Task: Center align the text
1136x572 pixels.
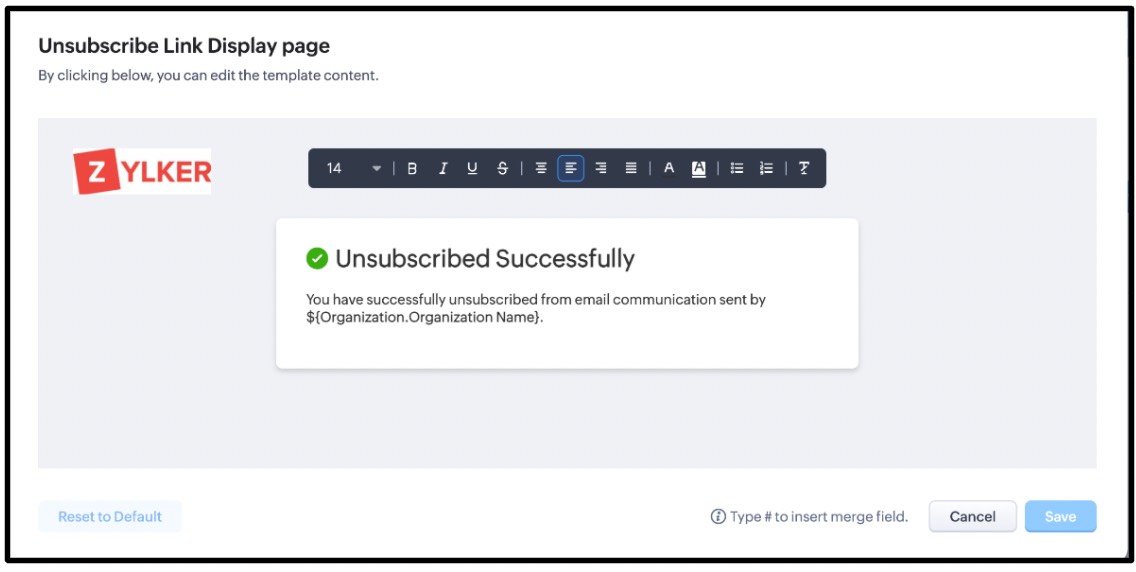Action: 541,168
